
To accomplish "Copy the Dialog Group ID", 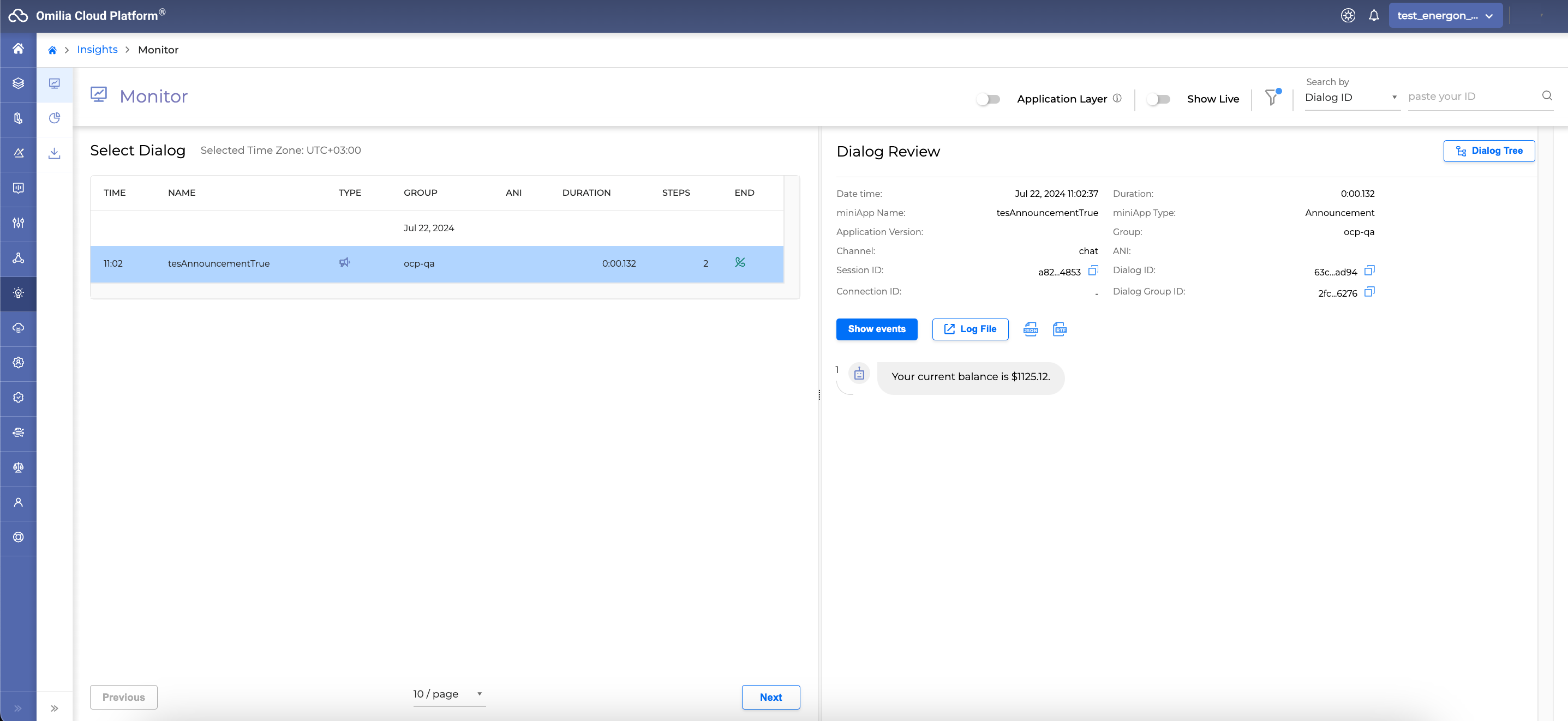I will tap(1369, 292).
